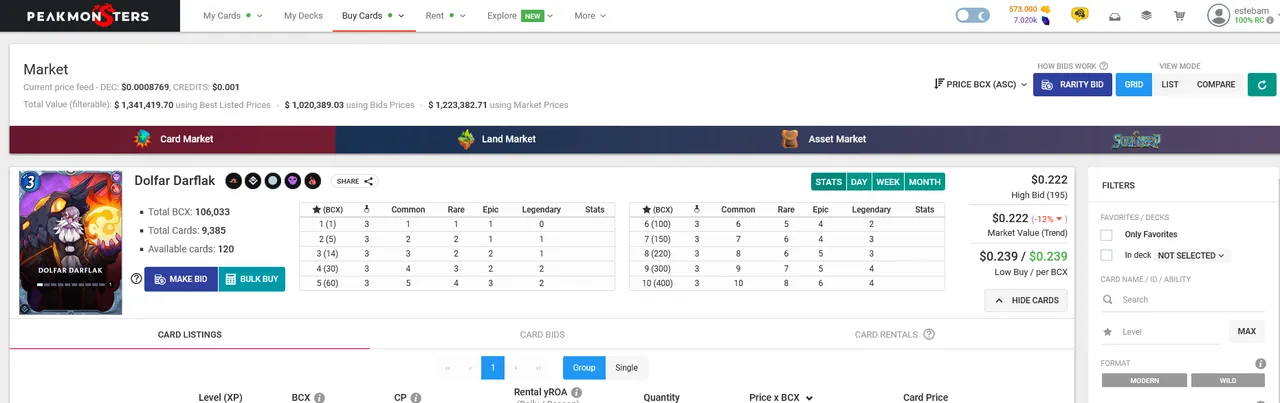Image resolution: width=1280 pixels, height=403 pixels.
Task: Open the estebam user avatar
Action: click(x=1218, y=15)
